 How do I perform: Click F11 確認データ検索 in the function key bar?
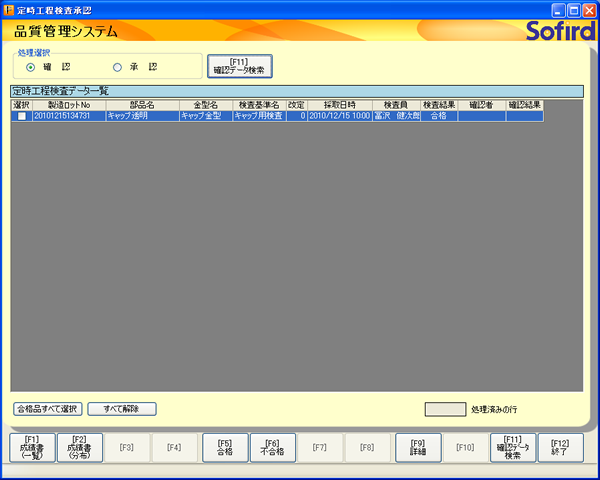pyautogui.click(x=513, y=446)
